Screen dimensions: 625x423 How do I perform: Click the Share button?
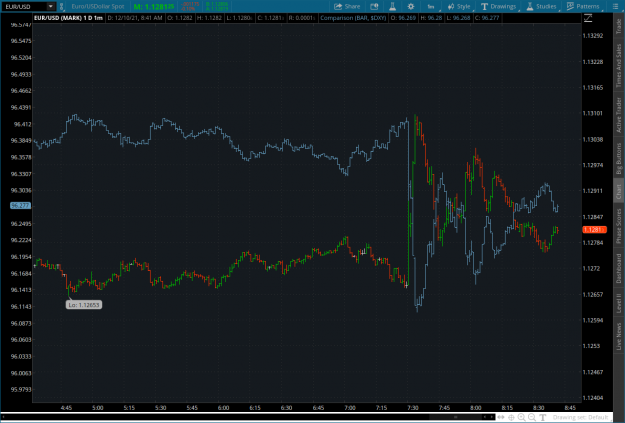pyautogui.click(x=347, y=6)
